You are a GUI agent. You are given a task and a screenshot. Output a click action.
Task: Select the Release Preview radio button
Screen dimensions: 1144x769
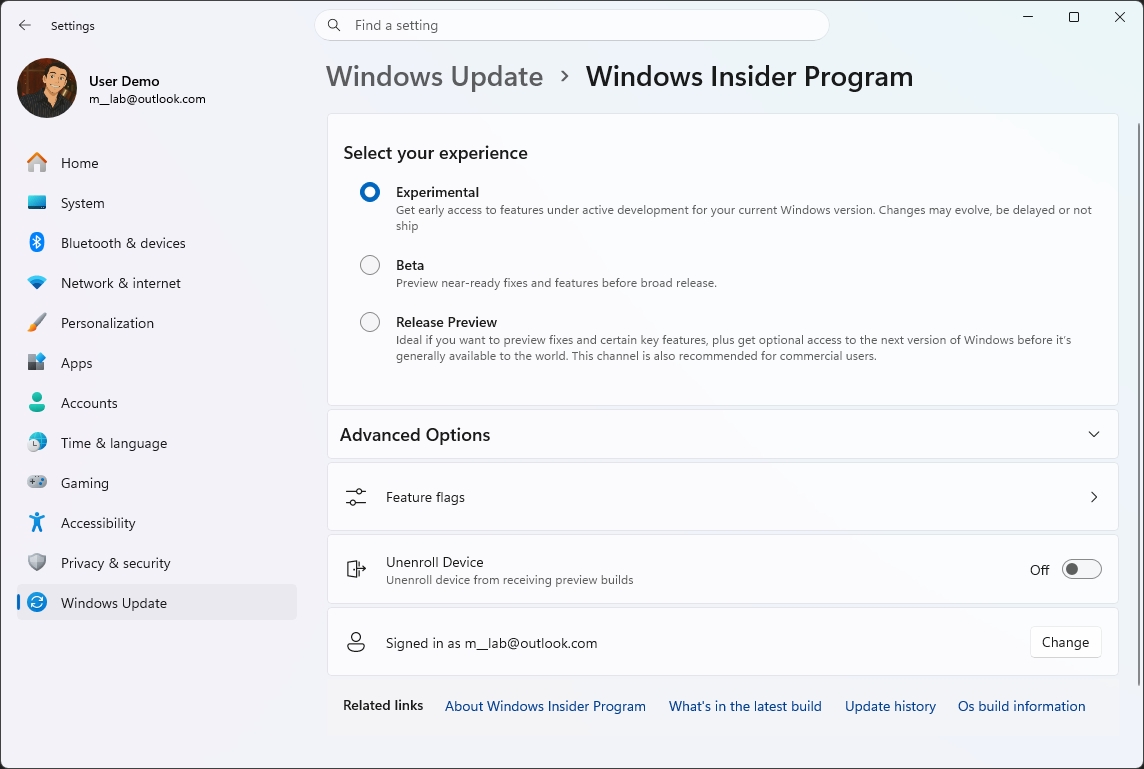(370, 322)
